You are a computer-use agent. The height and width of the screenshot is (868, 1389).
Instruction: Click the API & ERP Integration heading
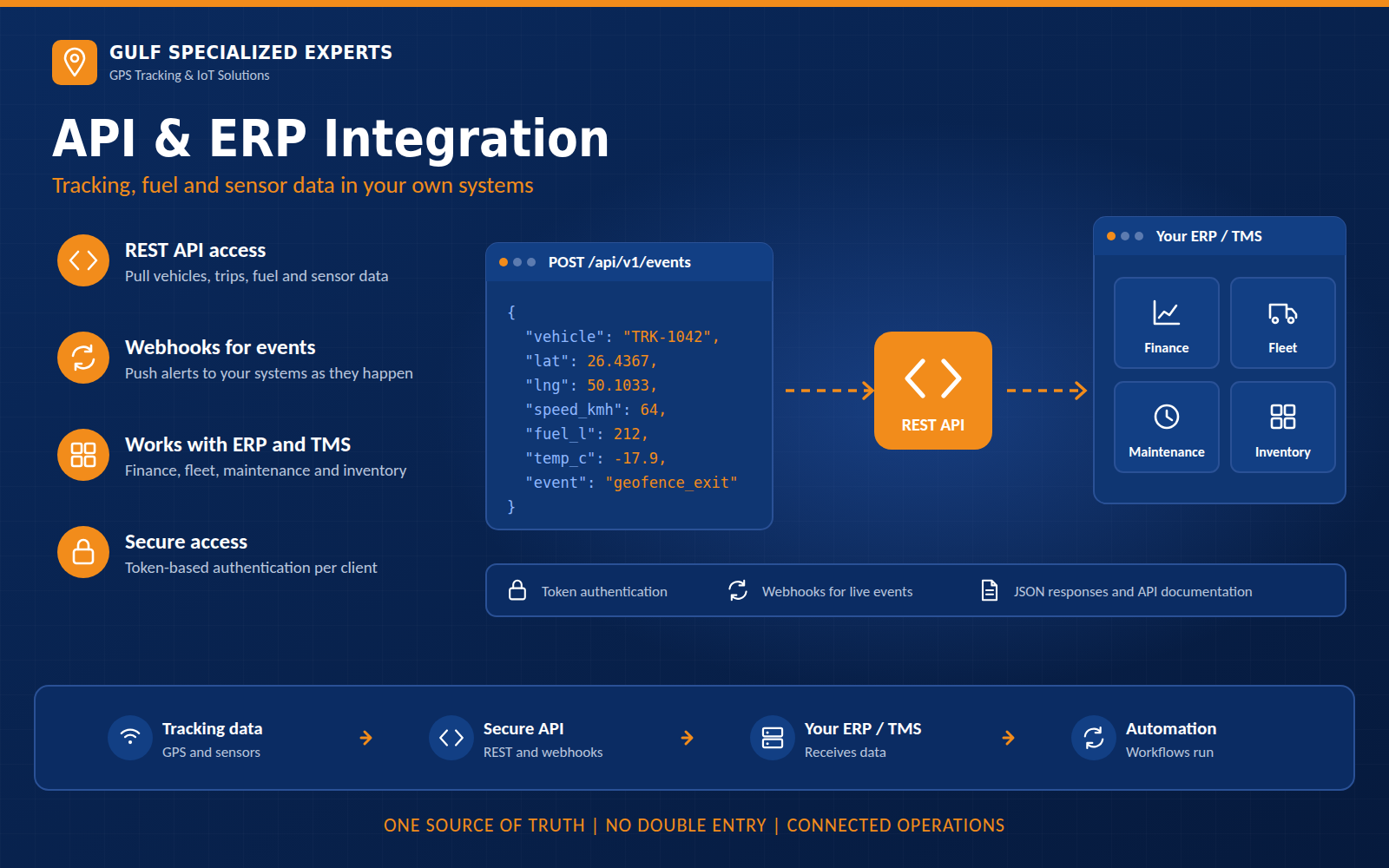331,139
